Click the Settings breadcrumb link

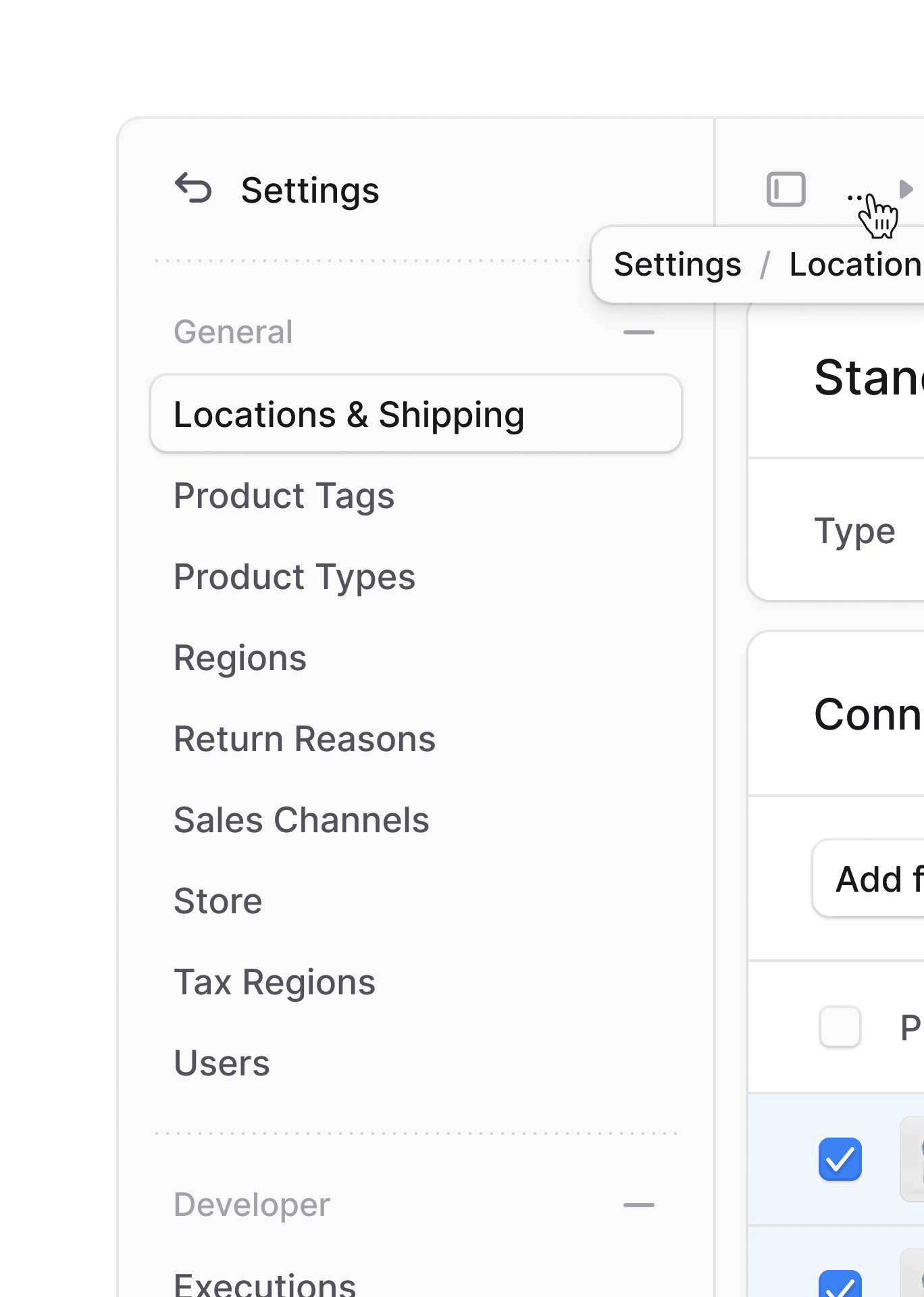(x=677, y=264)
